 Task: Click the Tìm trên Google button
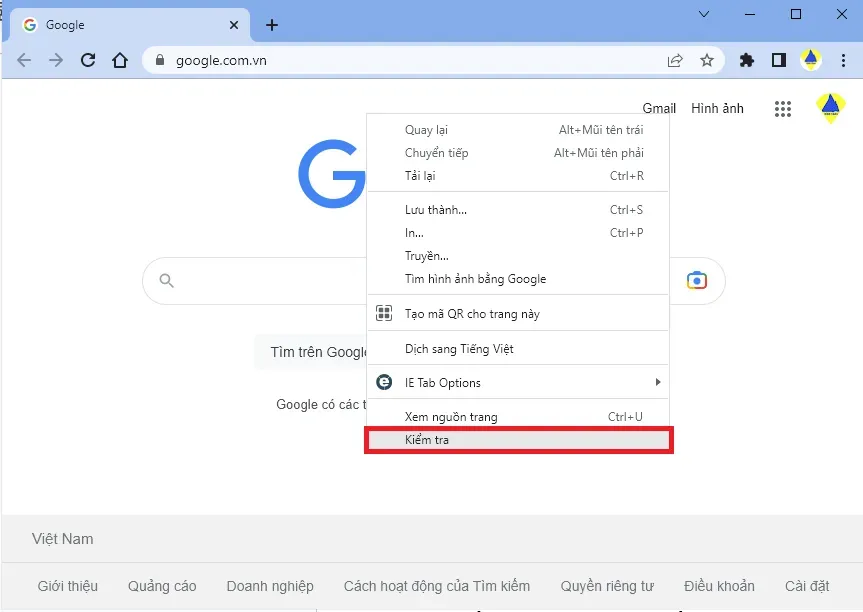click(312, 352)
